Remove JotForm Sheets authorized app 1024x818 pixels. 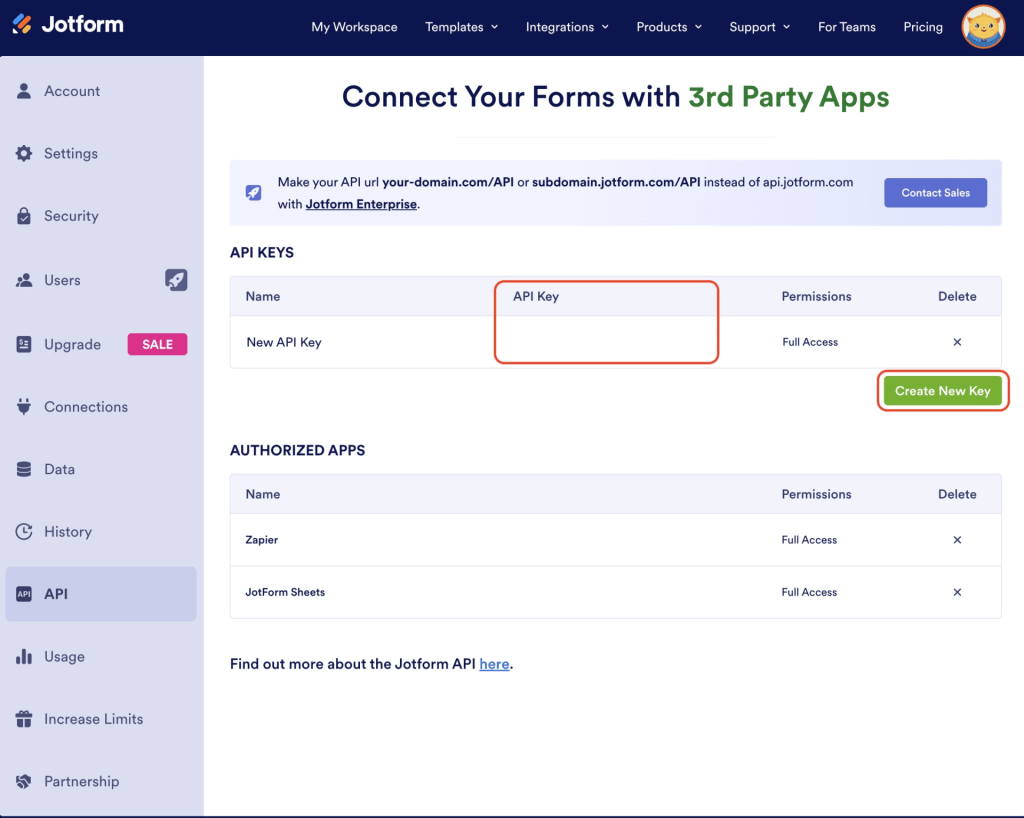pyautogui.click(x=957, y=592)
